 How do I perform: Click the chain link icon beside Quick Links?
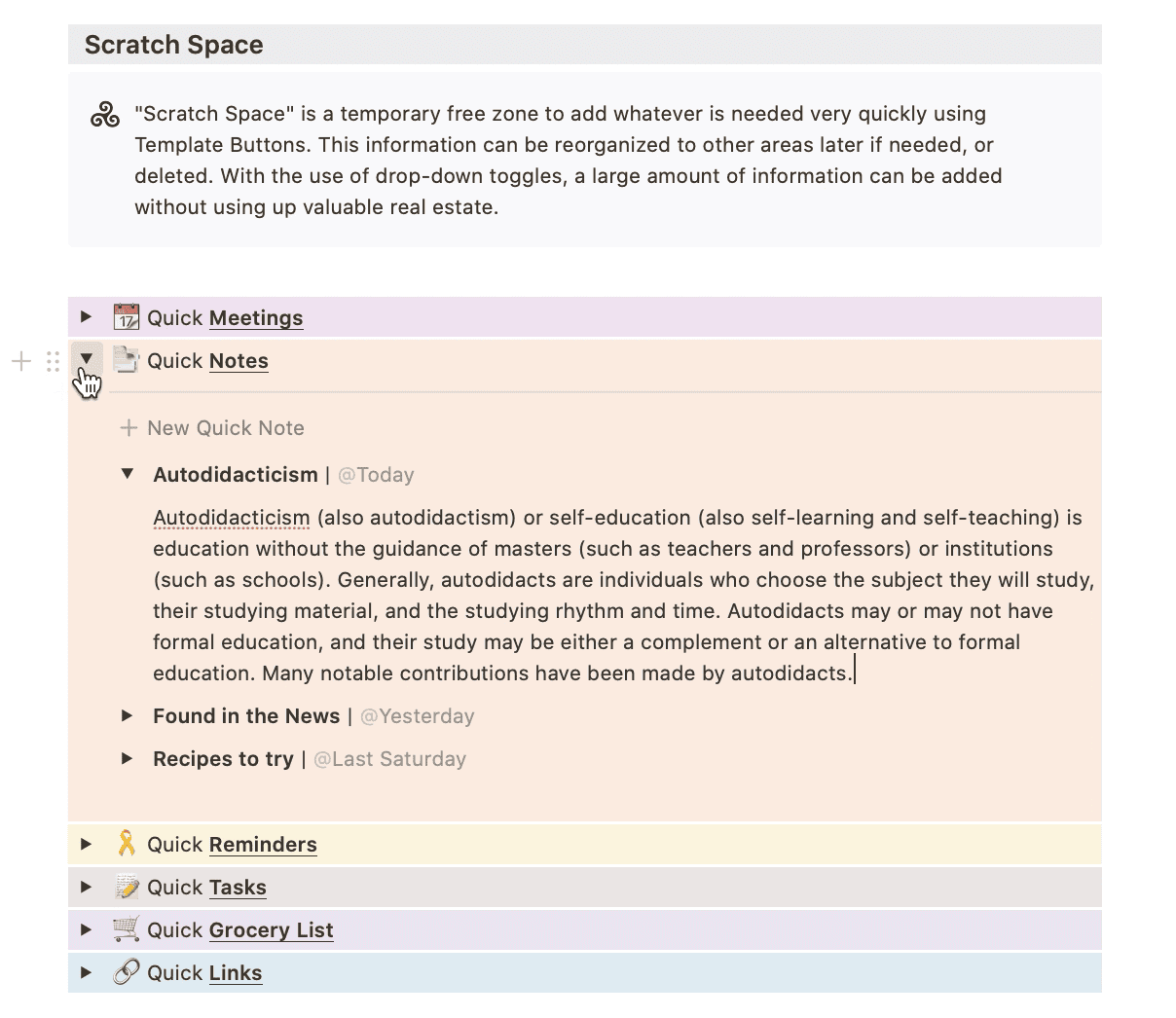click(126, 972)
